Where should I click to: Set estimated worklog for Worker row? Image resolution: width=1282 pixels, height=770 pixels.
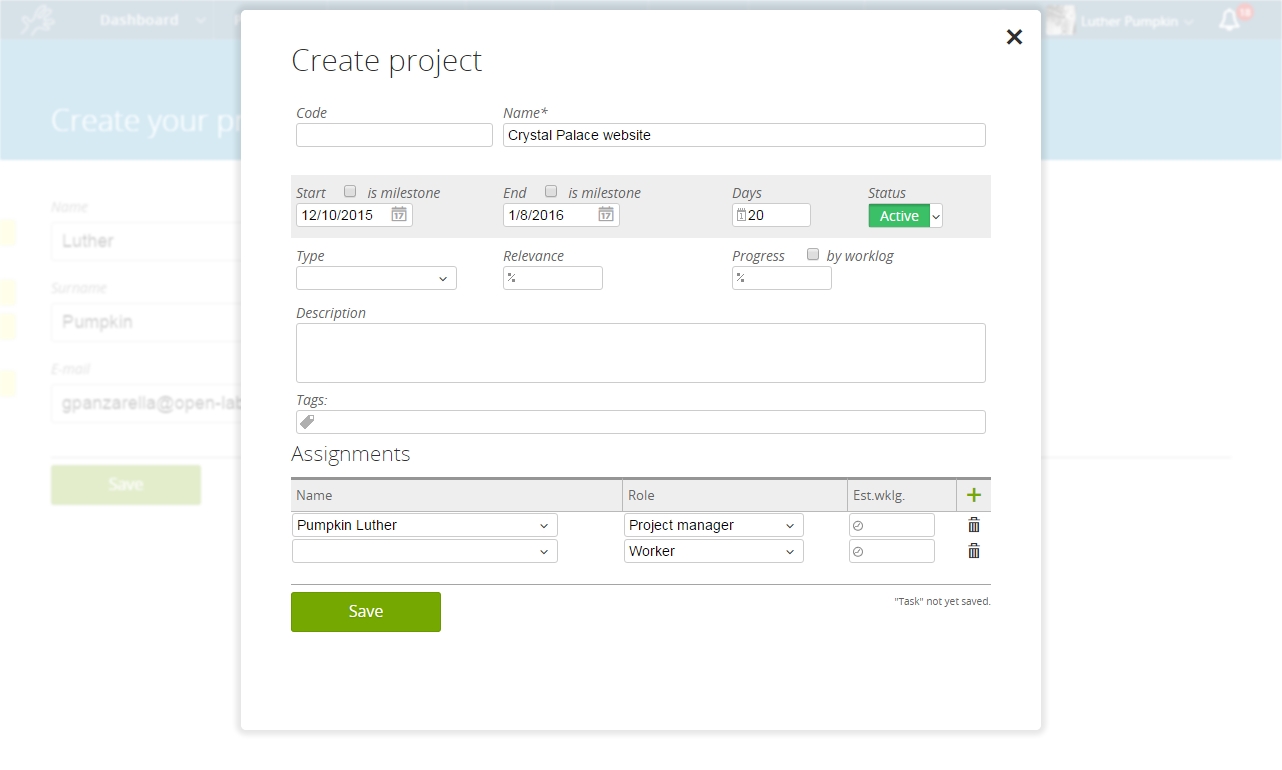click(892, 551)
